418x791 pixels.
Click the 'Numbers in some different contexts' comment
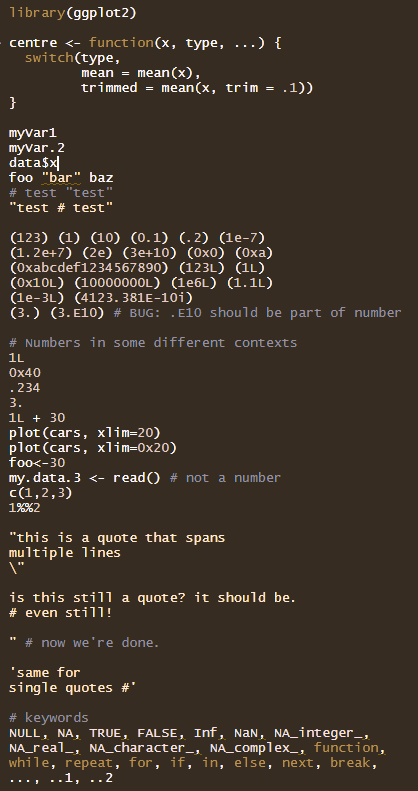click(x=153, y=343)
